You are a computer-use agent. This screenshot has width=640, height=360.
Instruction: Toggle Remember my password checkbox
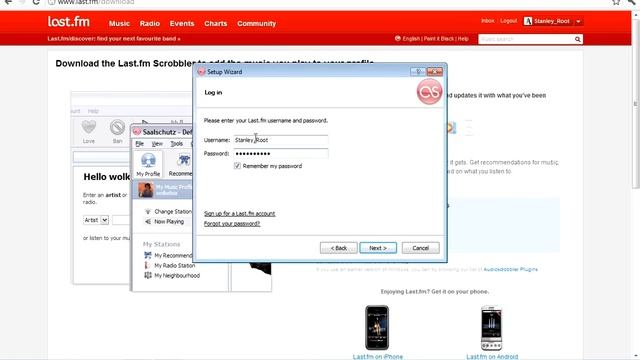pos(237,166)
